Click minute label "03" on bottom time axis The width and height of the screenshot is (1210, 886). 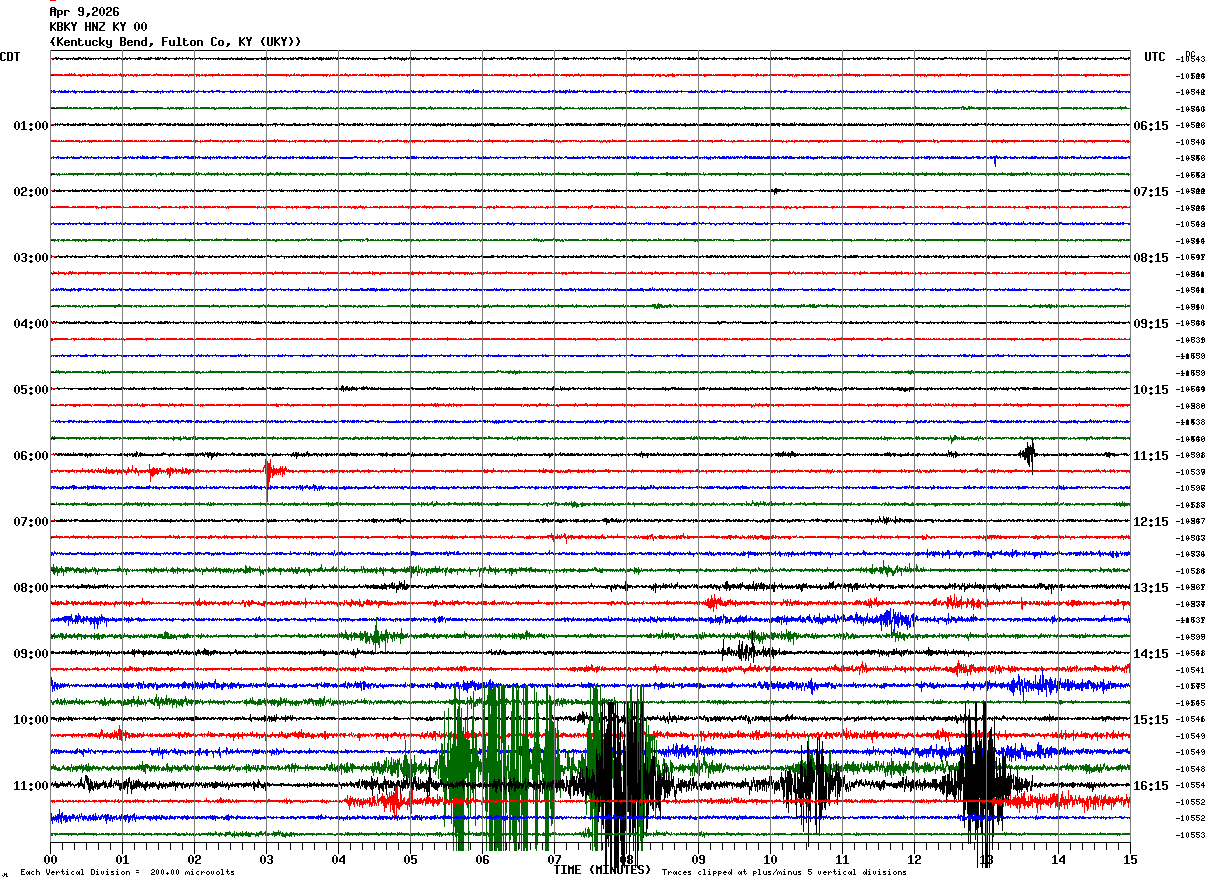pyautogui.click(x=266, y=859)
